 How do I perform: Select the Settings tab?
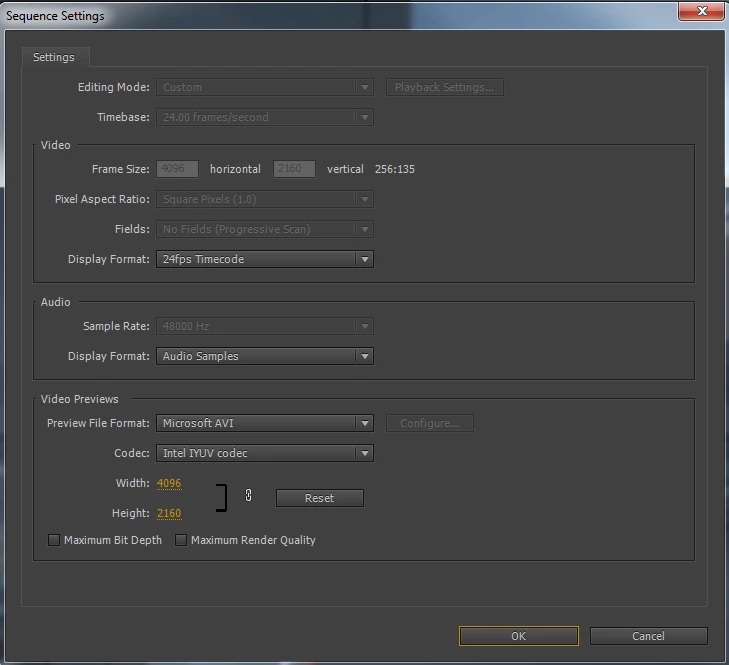click(54, 57)
